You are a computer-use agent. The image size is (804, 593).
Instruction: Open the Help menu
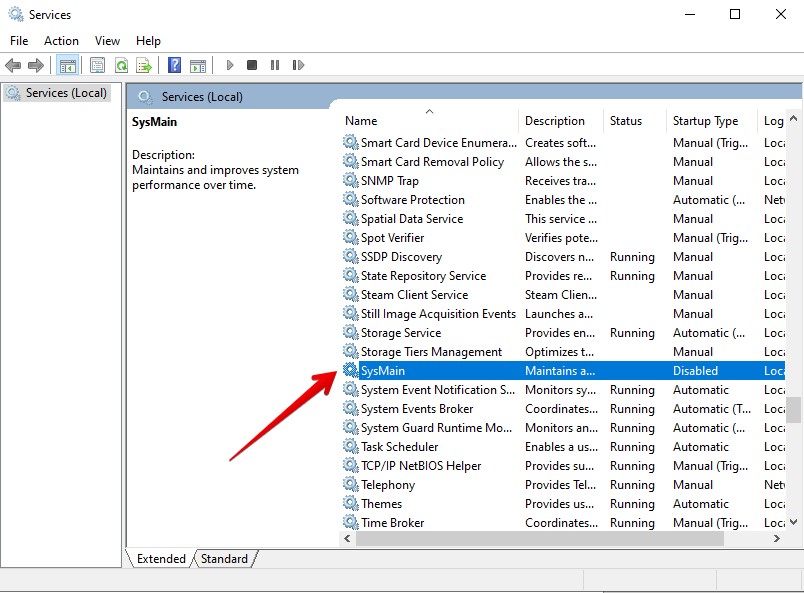click(148, 41)
